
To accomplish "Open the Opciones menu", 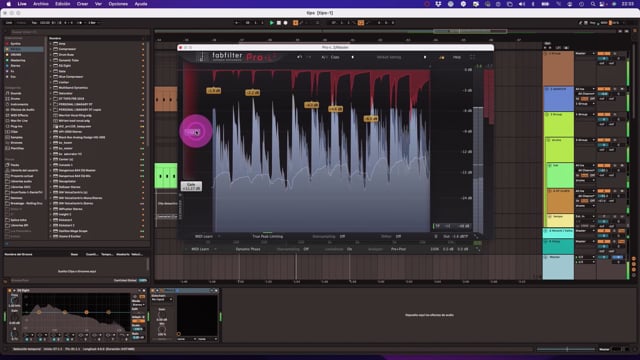I will [118, 4].
